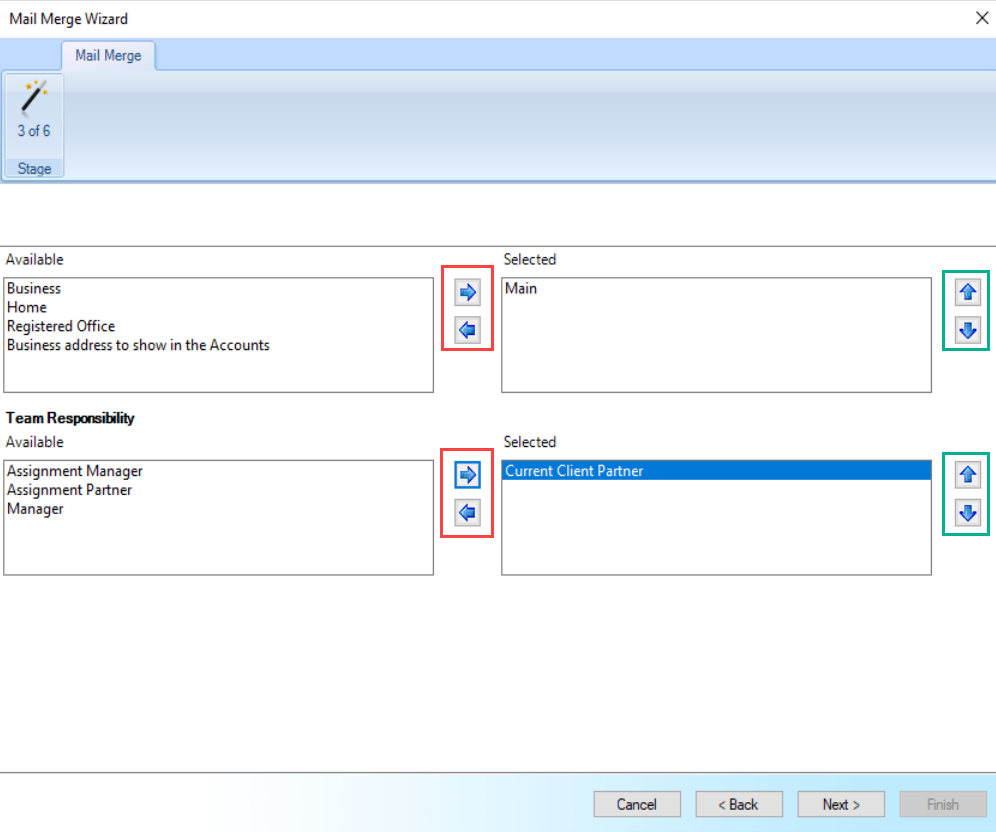Image resolution: width=996 pixels, height=832 pixels.
Task: Switch to the Mail Merge tab
Action: click(108, 55)
